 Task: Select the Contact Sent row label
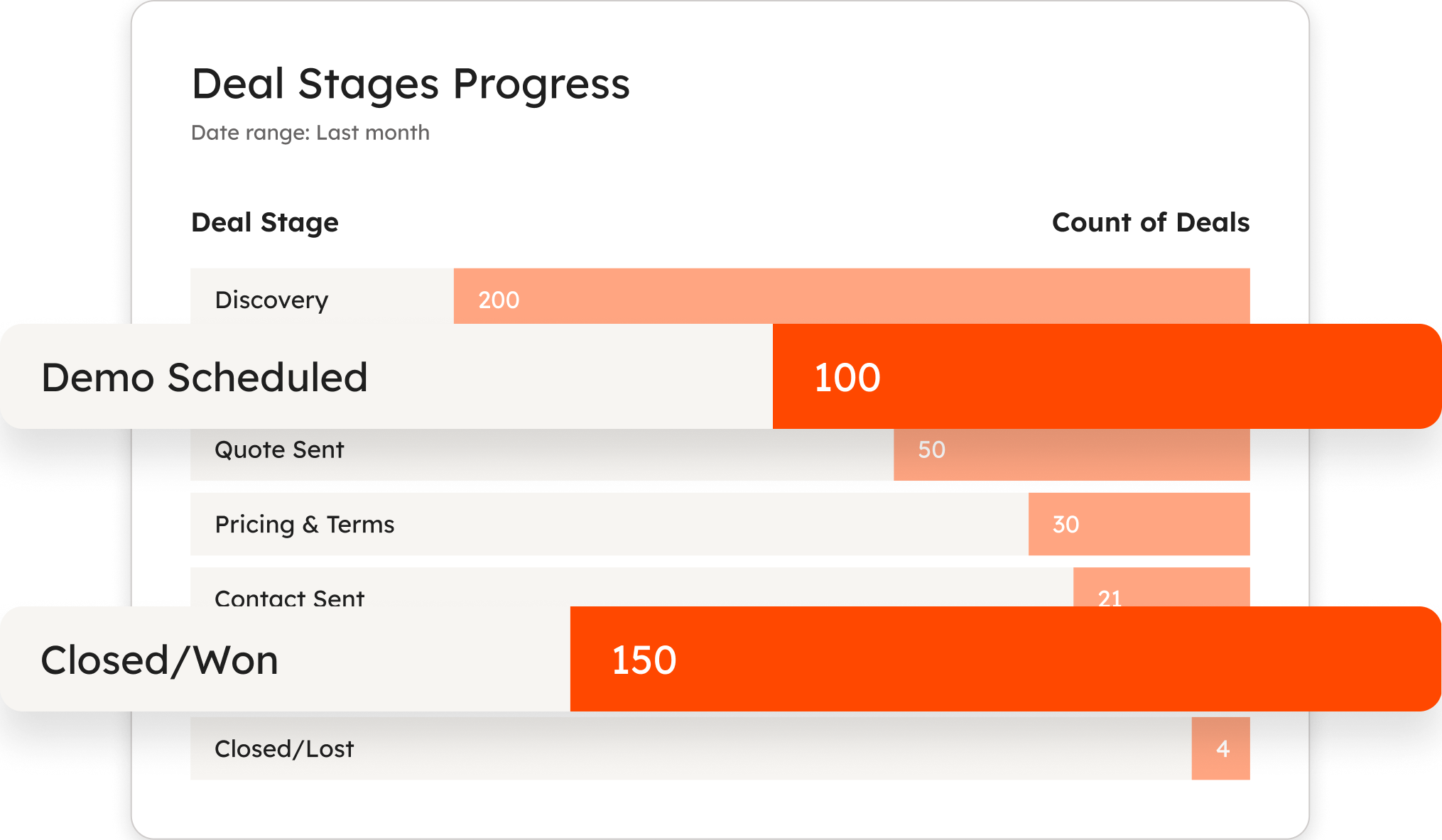(x=290, y=597)
